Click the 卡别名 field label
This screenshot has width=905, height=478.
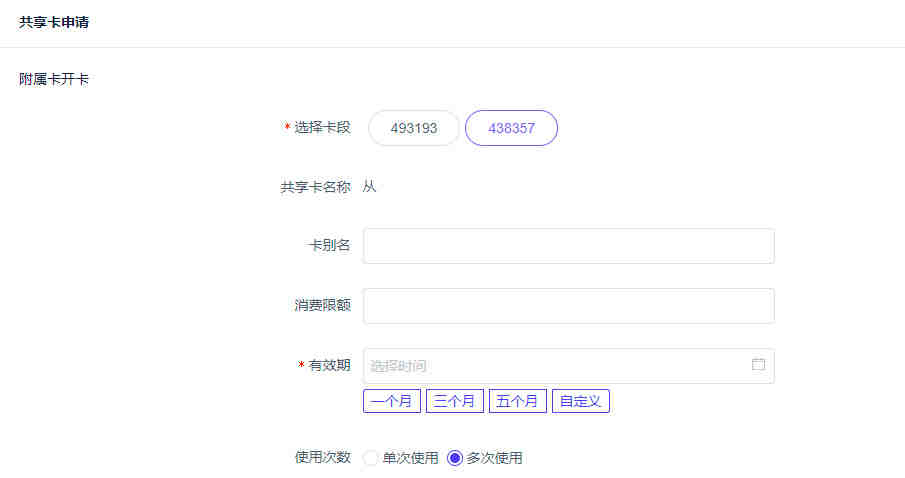329,246
